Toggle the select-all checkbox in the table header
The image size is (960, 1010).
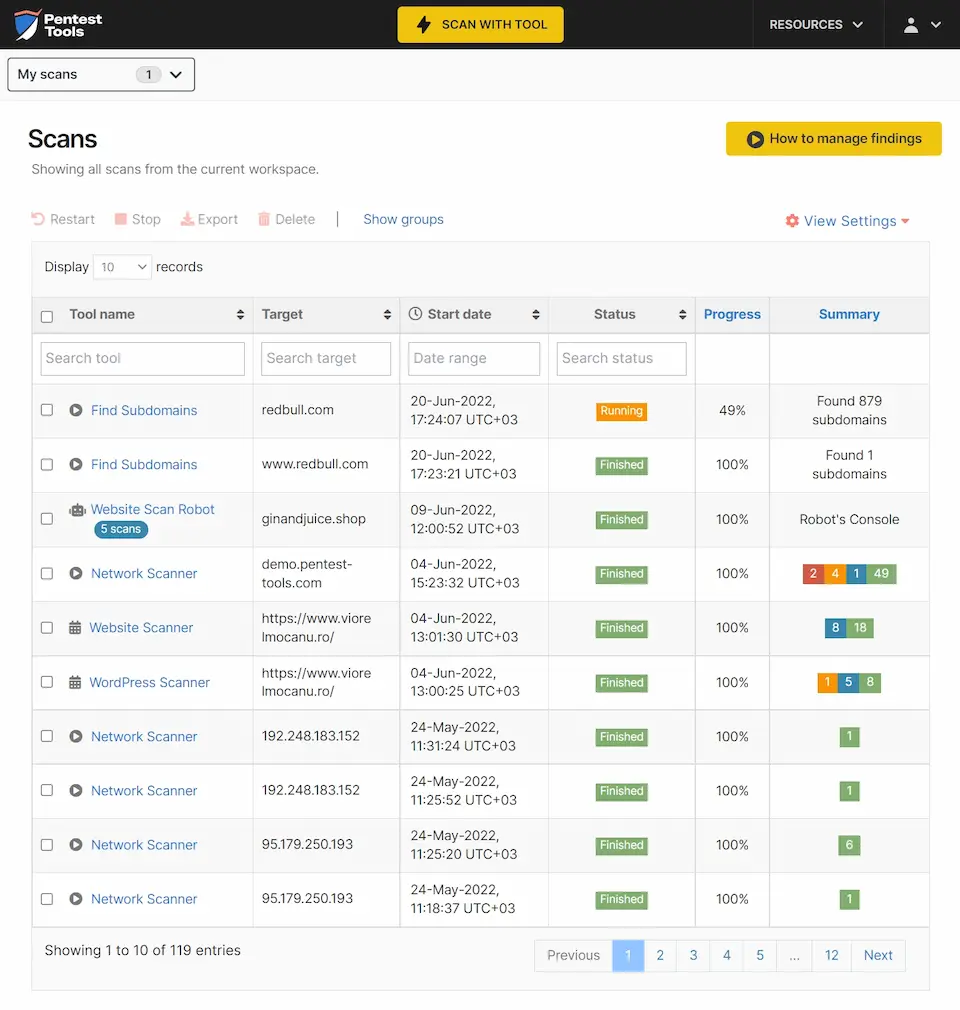(x=46, y=315)
